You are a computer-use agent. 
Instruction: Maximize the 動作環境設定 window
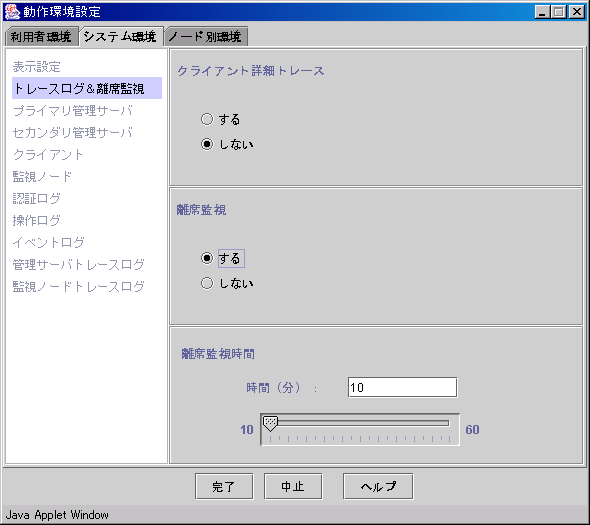pyautogui.click(x=559, y=12)
